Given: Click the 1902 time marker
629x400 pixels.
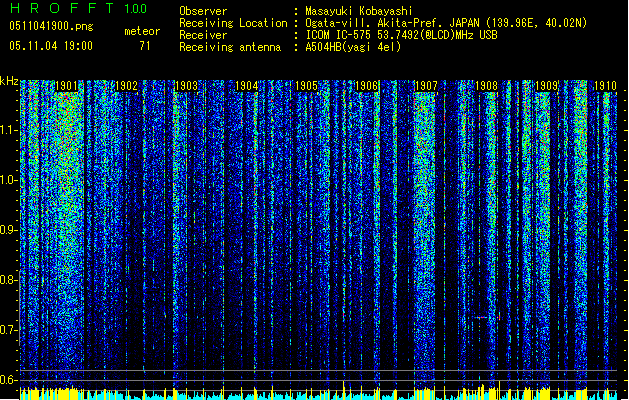Looking at the screenshot, I should click(126, 86).
